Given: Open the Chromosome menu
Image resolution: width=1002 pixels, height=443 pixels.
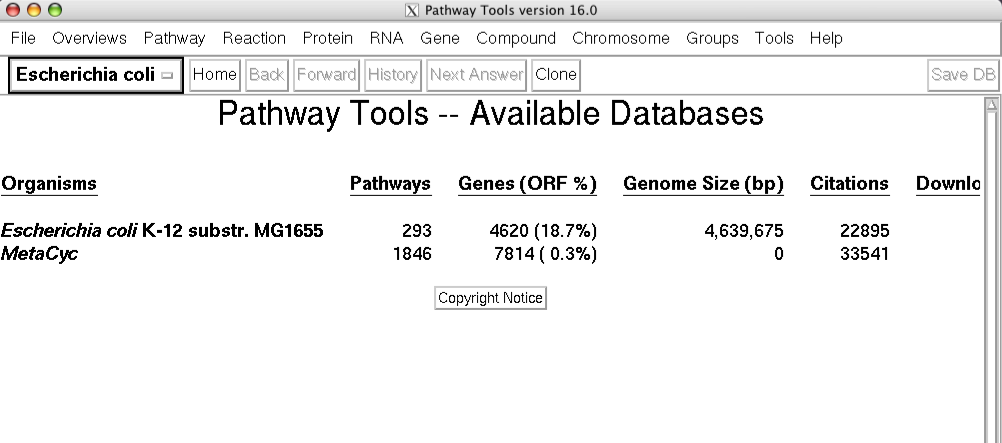Looking at the screenshot, I should tap(621, 39).
